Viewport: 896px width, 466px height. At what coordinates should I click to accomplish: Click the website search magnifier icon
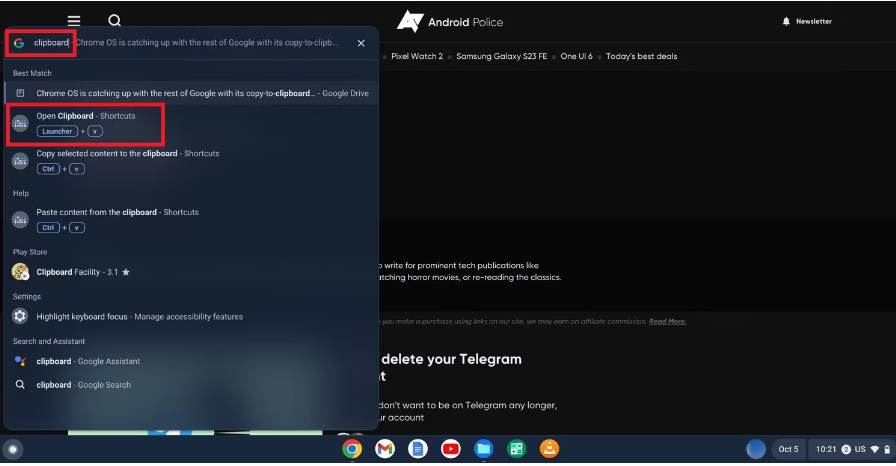click(115, 21)
